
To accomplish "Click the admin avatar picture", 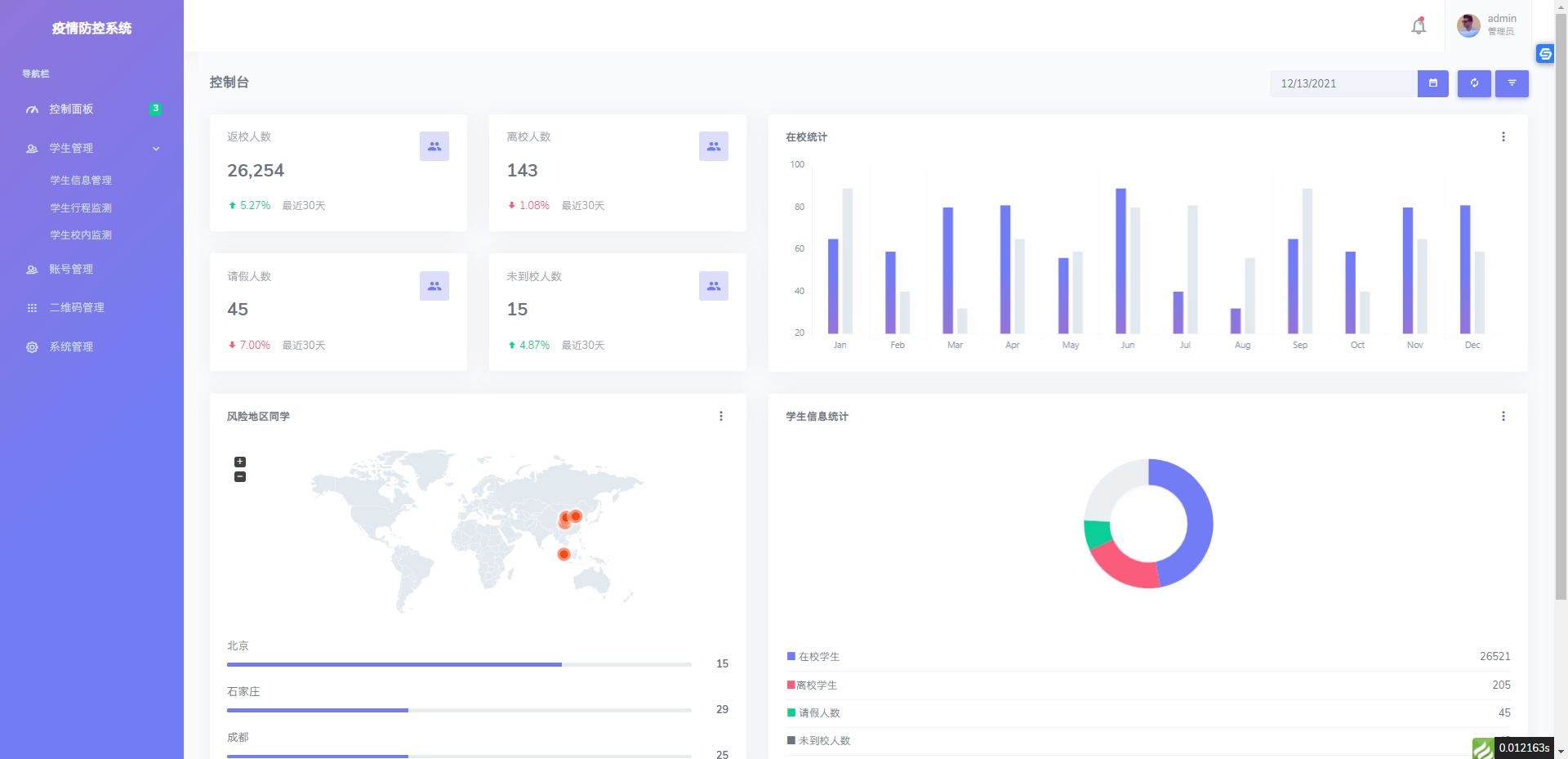I will (x=1468, y=25).
